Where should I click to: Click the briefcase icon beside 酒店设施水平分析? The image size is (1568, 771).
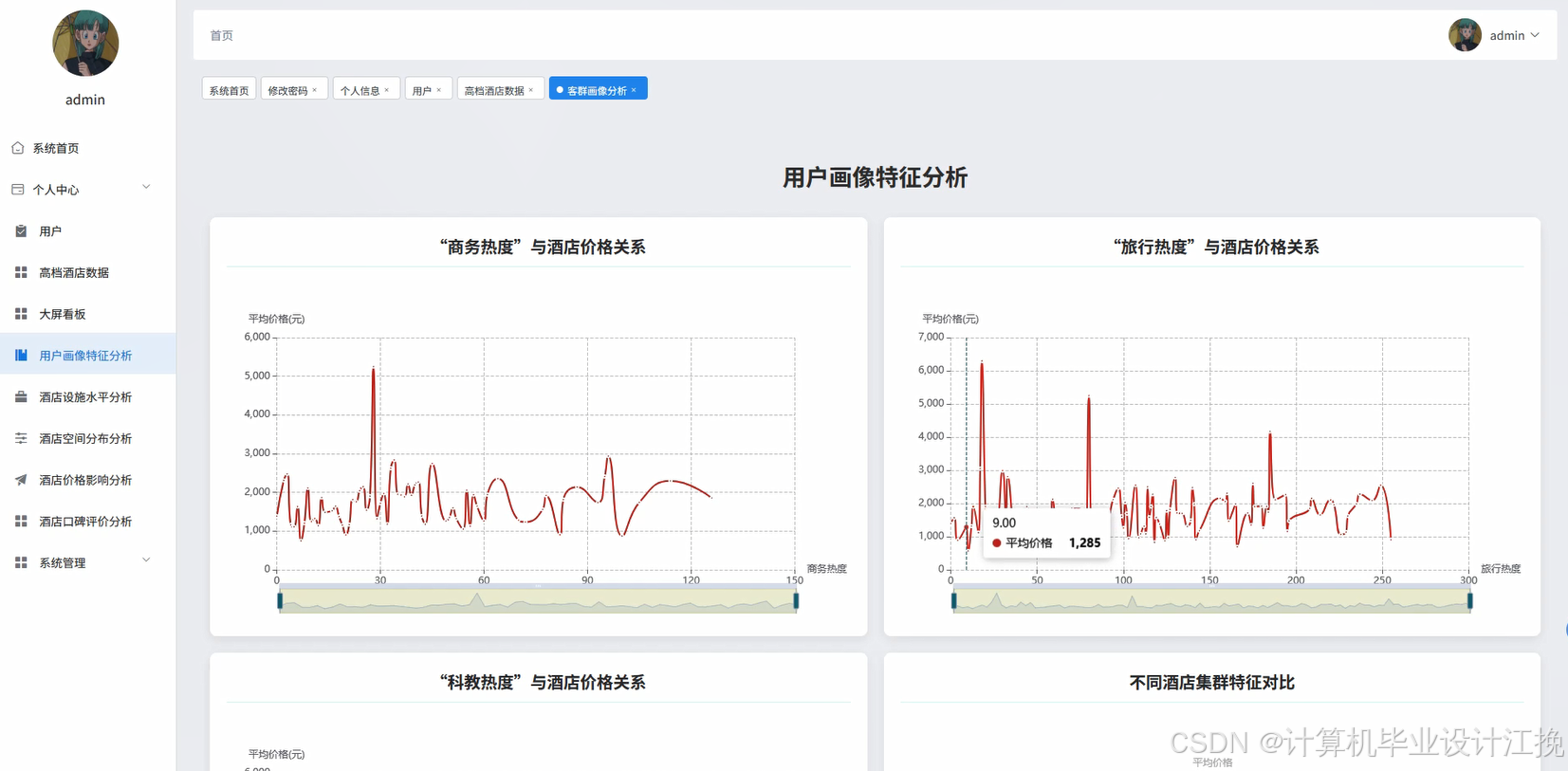pos(21,397)
